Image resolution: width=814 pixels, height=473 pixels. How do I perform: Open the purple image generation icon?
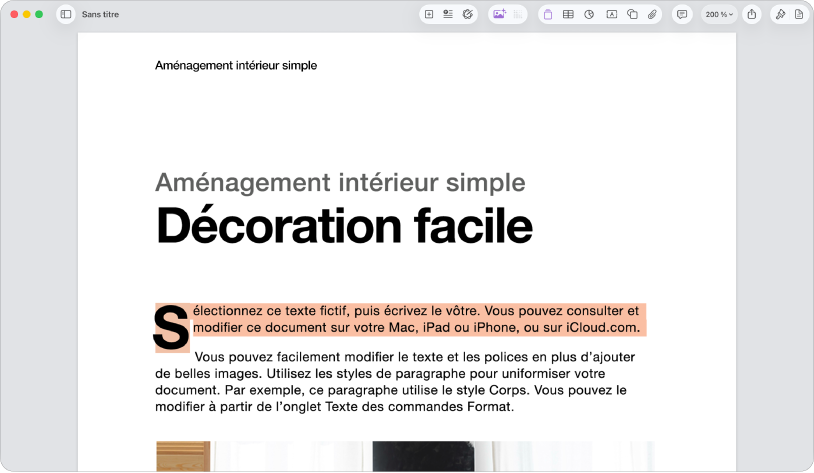click(x=499, y=15)
